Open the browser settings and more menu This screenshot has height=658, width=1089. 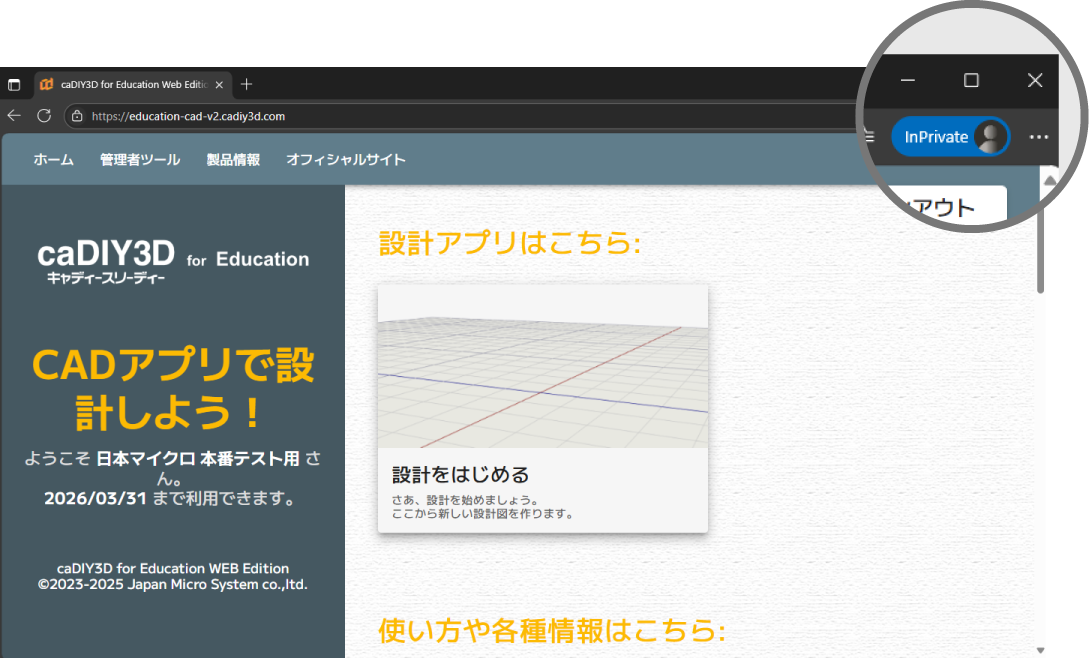pyautogui.click(x=1038, y=137)
